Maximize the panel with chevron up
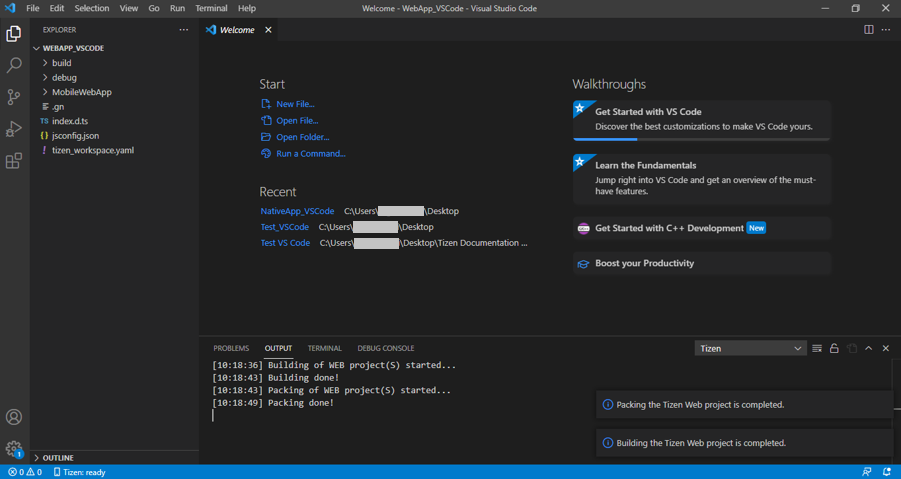The image size is (901, 479). point(868,348)
